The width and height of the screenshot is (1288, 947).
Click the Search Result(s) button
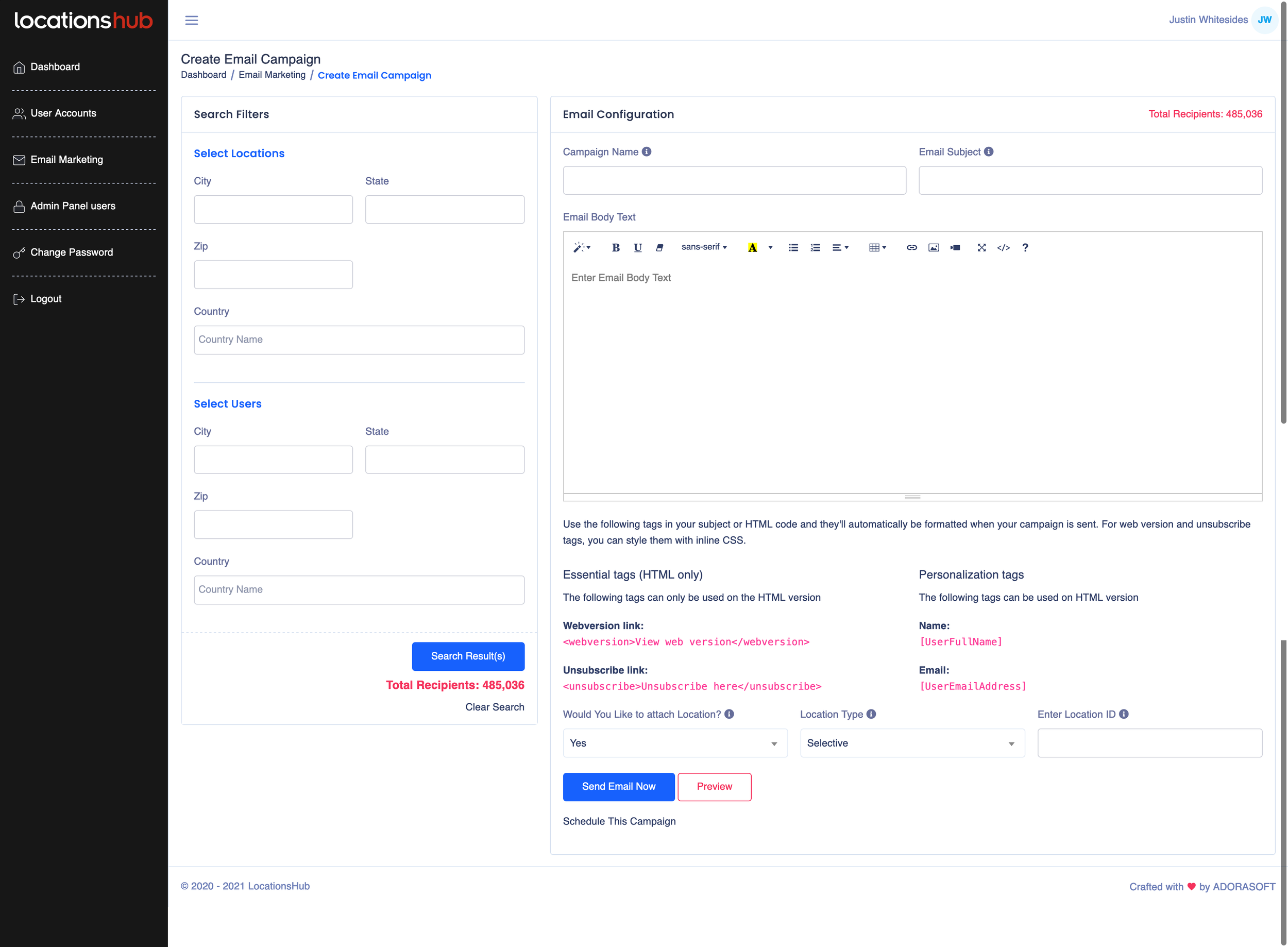pos(468,656)
